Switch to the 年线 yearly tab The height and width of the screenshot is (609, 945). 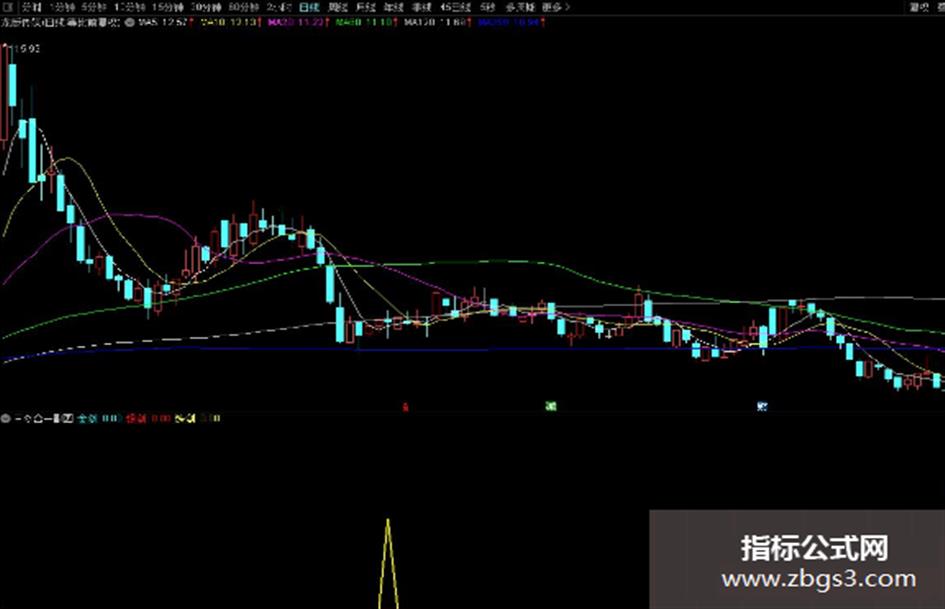pyautogui.click(x=394, y=7)
